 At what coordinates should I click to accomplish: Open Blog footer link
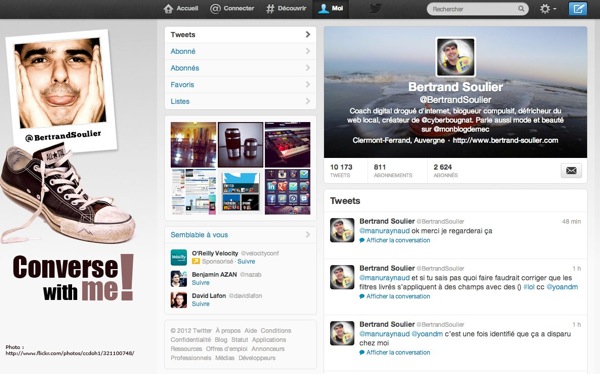(x=221, y=340)
